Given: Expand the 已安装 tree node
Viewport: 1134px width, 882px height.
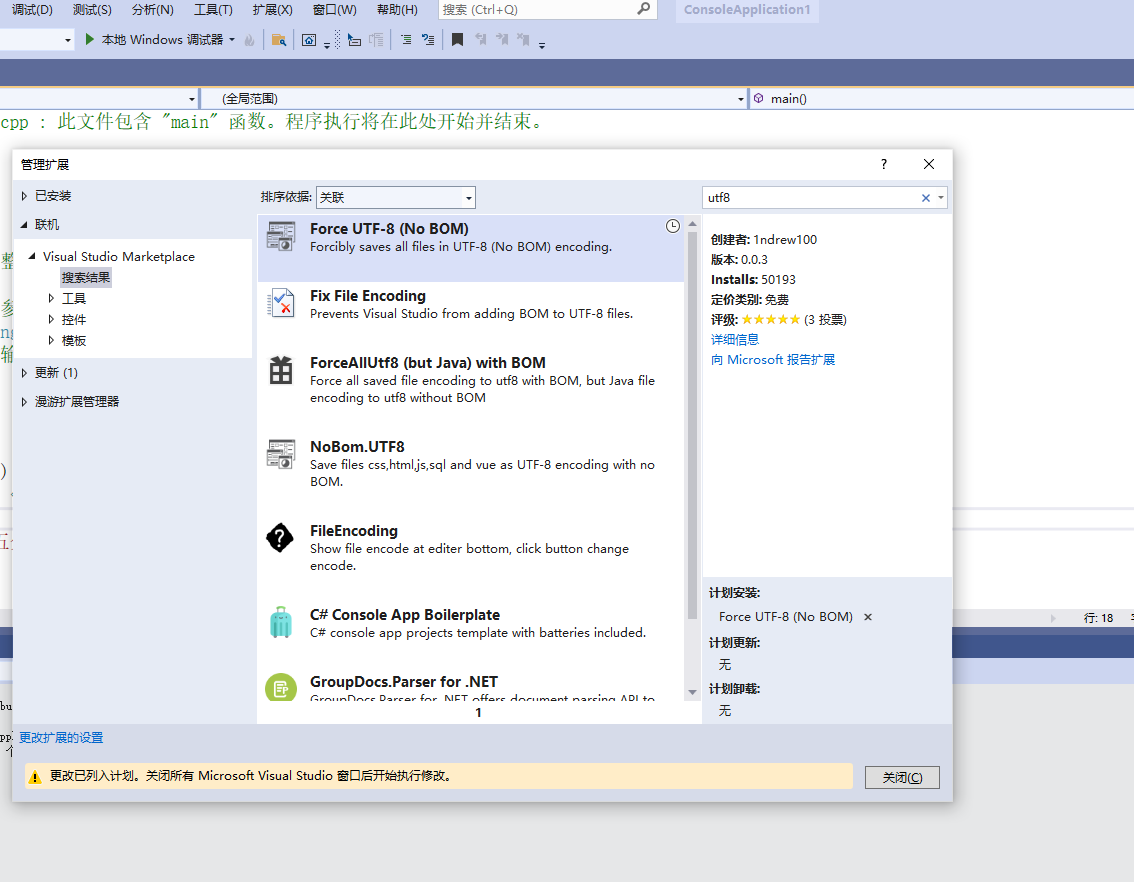Looking at the screenshot, I should pos(24,196).
